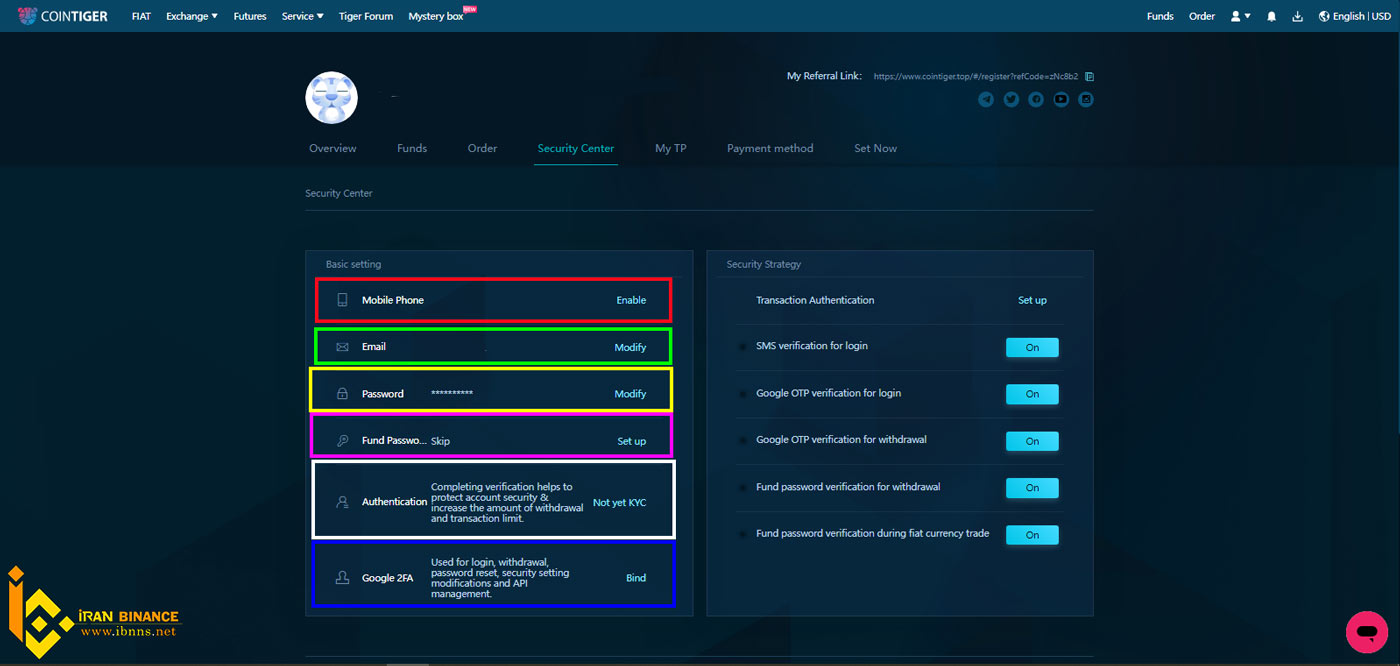Click the CoinTiger logo

[62, 16]
